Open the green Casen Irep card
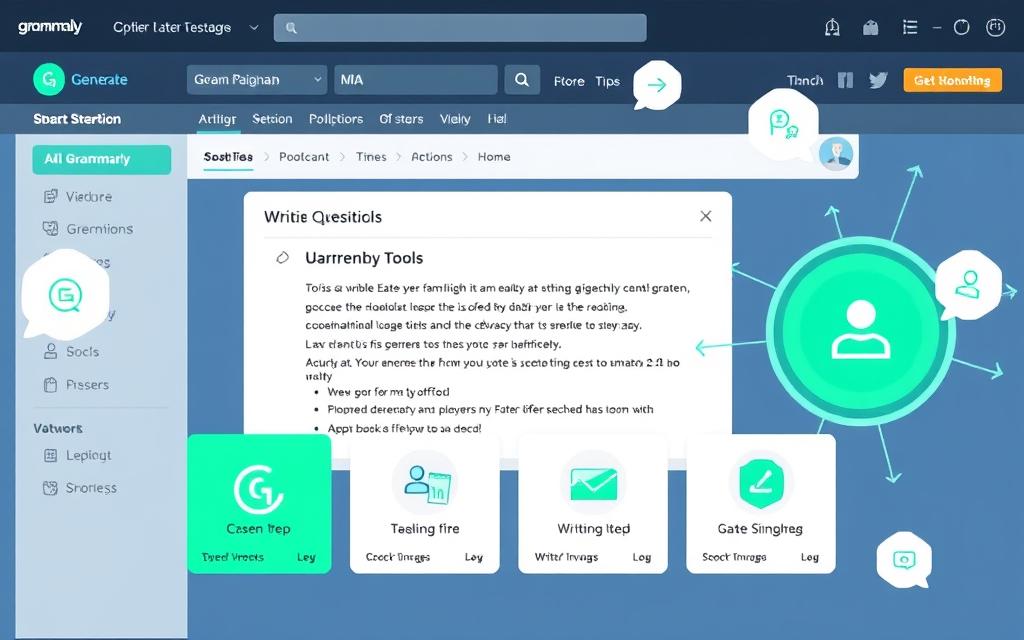 (x=259, y=504)
